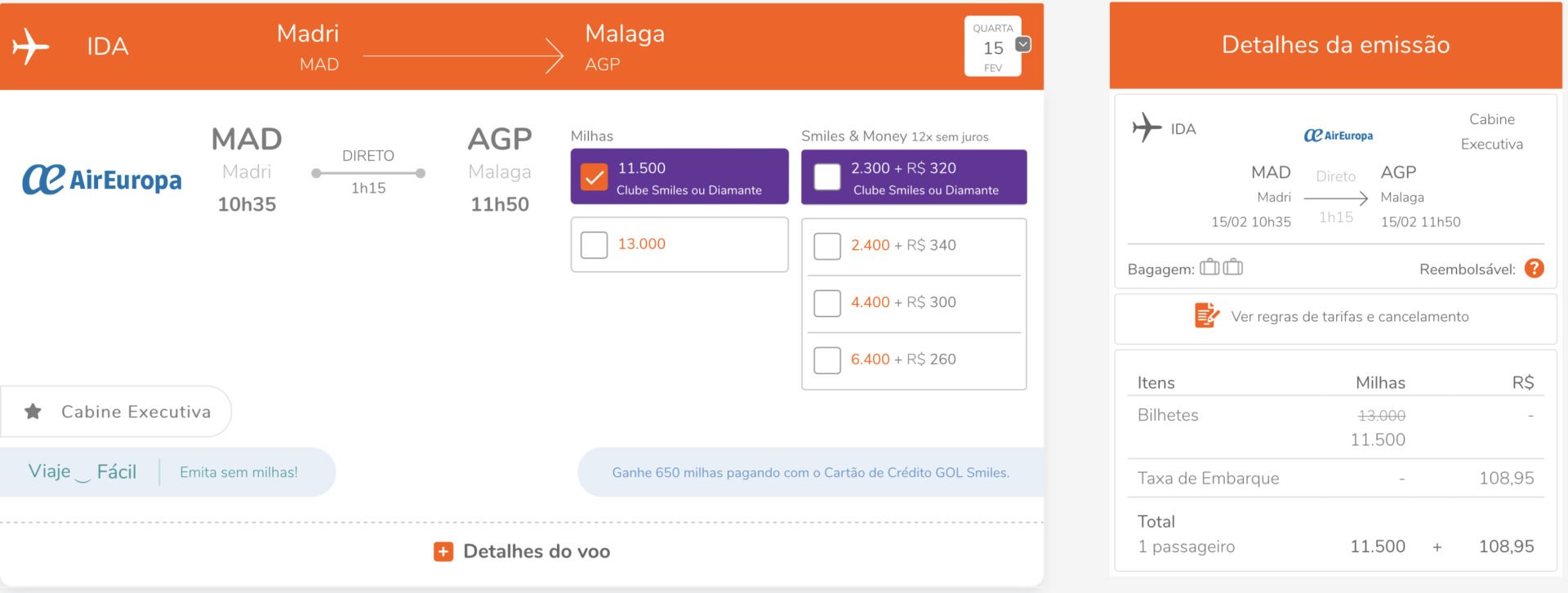Click the orange plus icon for flight details
Screen dimensions: 1568x593
click(443, 551)
